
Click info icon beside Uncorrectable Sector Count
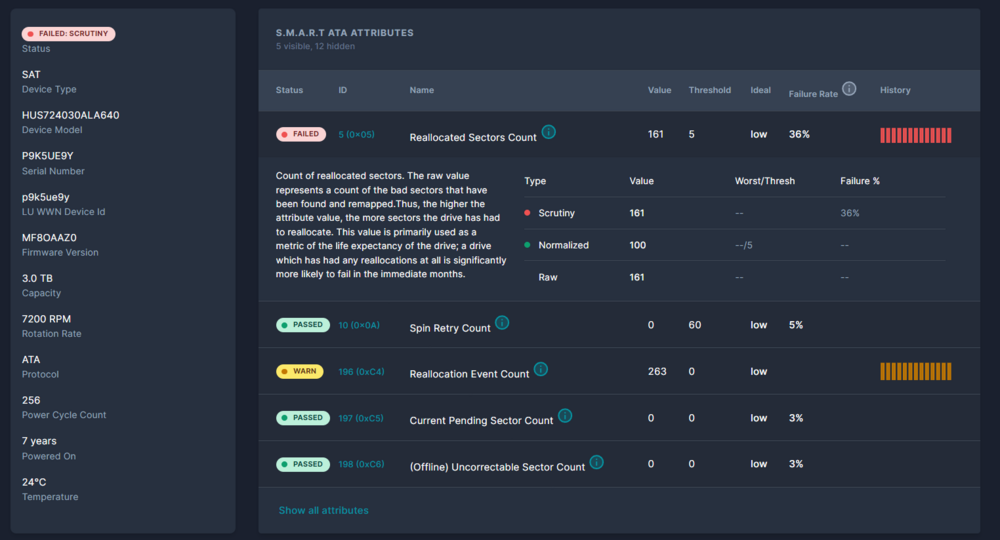596,462
